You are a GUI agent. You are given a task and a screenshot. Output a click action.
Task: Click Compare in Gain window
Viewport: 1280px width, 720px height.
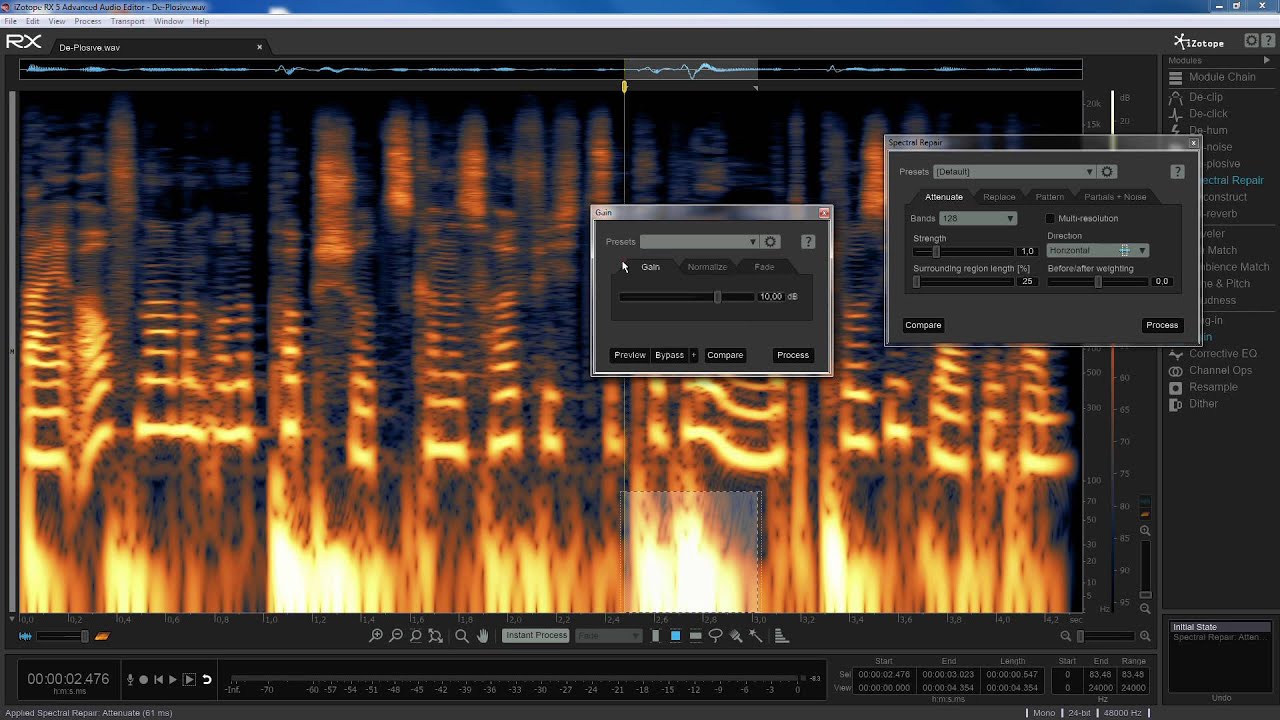click(725, 355)
